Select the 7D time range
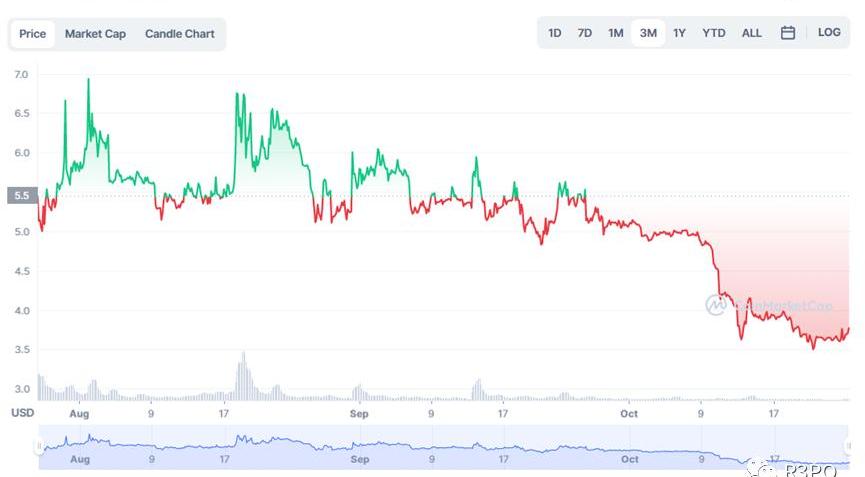Viewport: 865px width, 477px height. coord(585,33)
